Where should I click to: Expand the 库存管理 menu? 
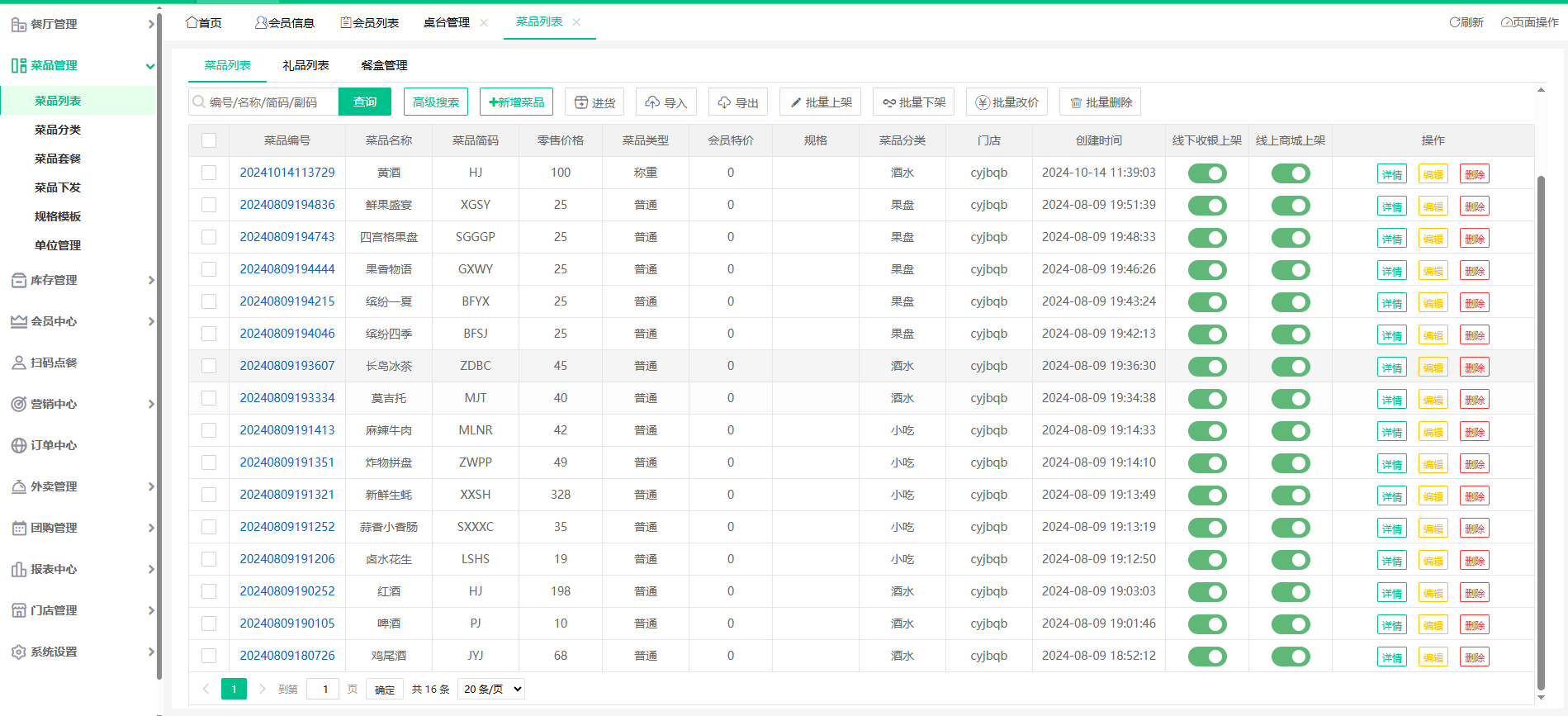(150, 280)
